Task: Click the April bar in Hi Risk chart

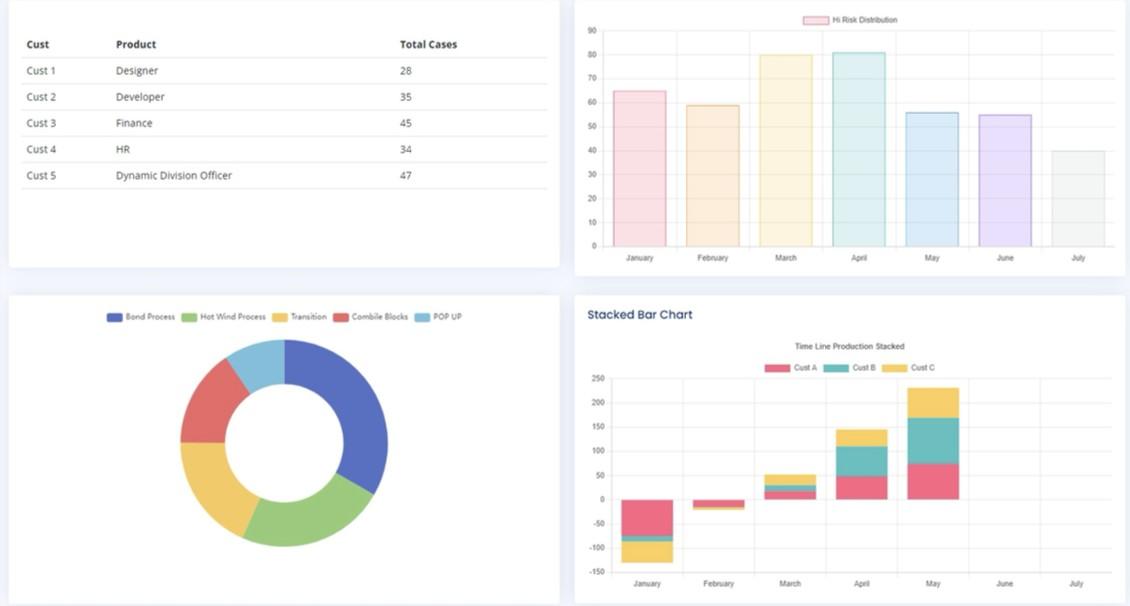Action: (x=858, y=150)
